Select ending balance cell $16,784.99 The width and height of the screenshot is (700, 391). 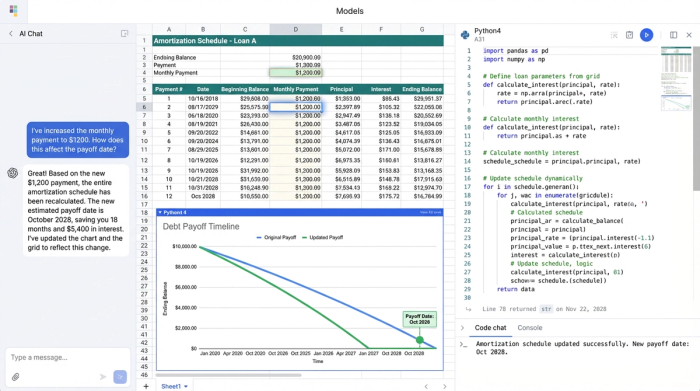click(x=422, y=196)
